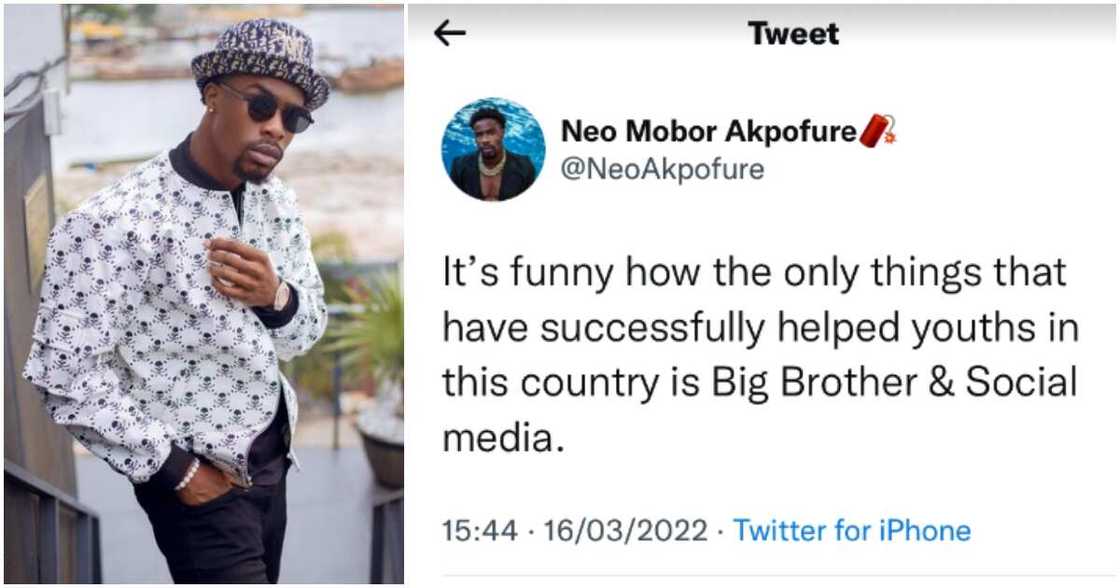Viewport: 1120px width, 588px height.
Task: Click the 15:44 tweet timestamp
Action: (x=476, y=530)
